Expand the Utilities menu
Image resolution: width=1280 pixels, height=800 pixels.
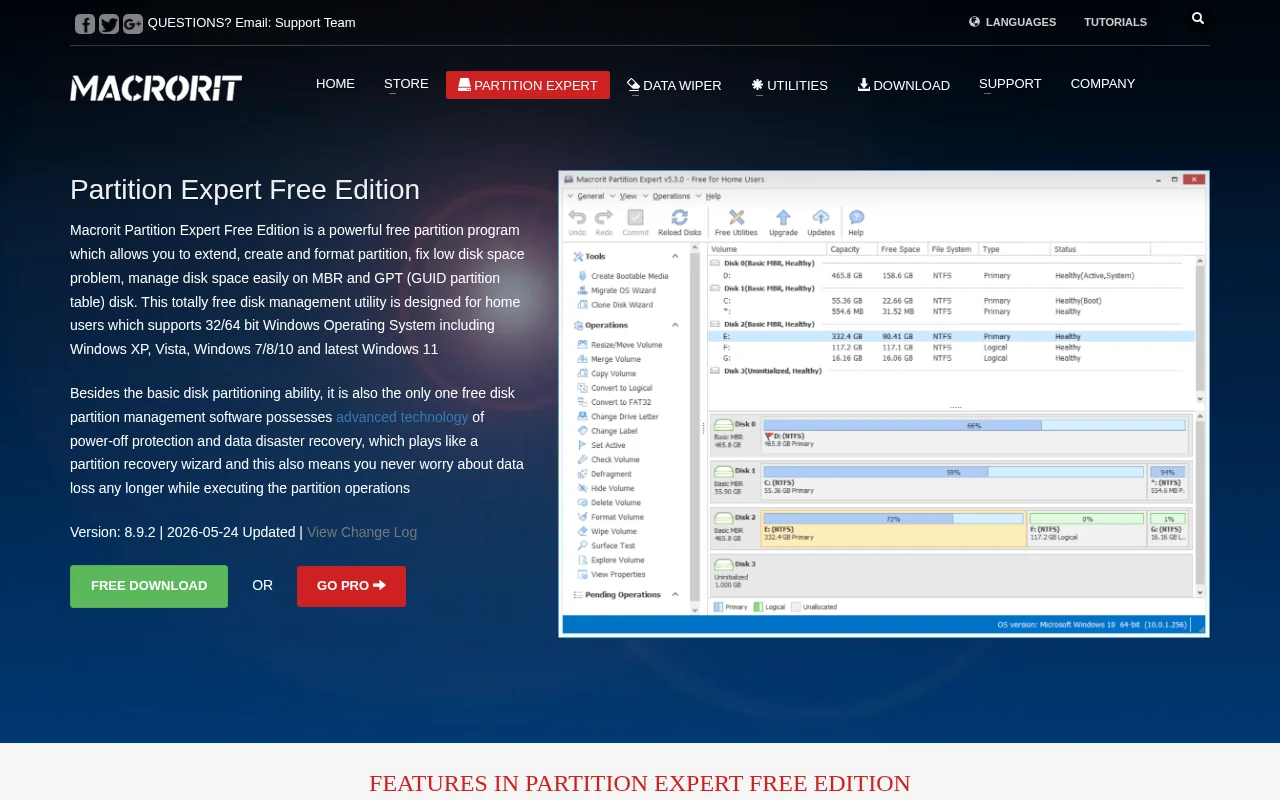790,85
